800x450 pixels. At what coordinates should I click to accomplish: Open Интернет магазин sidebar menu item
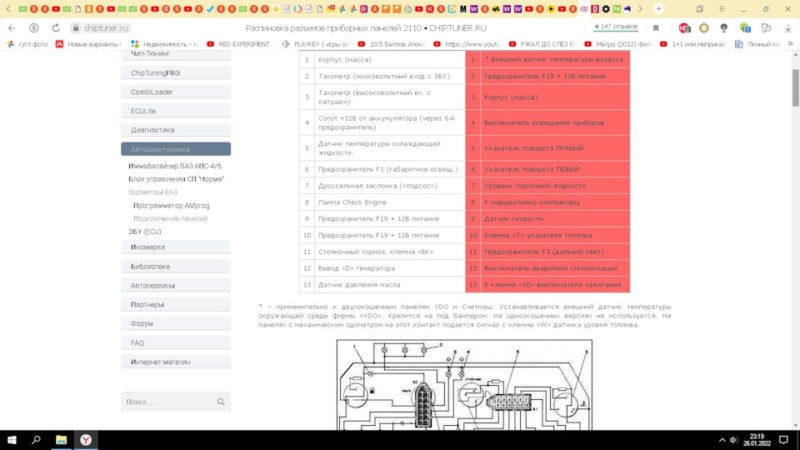176,362
